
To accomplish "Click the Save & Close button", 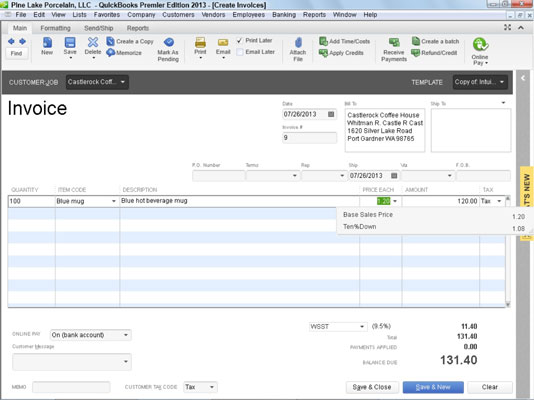I will (372, 387).
